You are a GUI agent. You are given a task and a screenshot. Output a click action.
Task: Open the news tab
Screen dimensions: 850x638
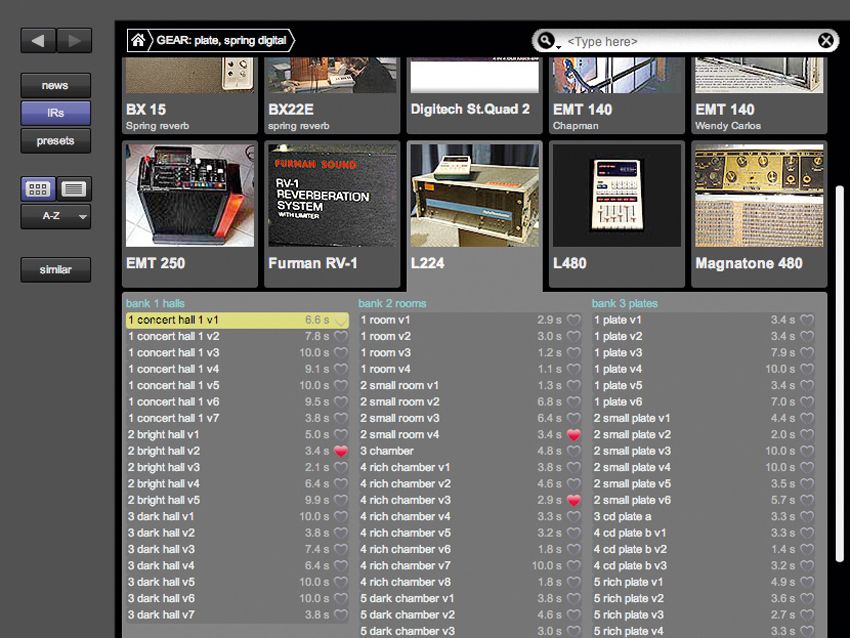coord(56,86)
